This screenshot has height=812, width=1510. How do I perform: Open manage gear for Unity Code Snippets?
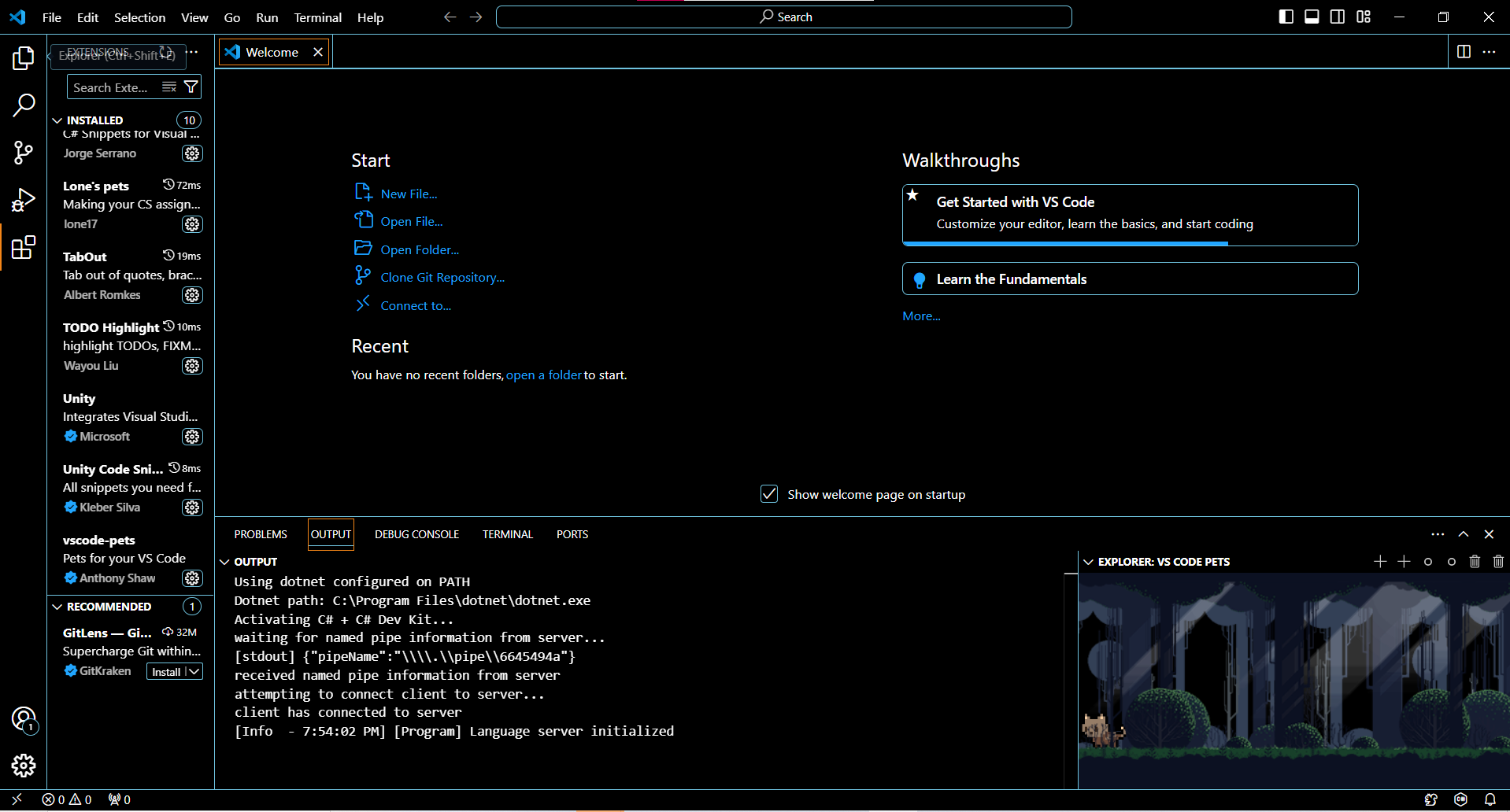[192, 507]
